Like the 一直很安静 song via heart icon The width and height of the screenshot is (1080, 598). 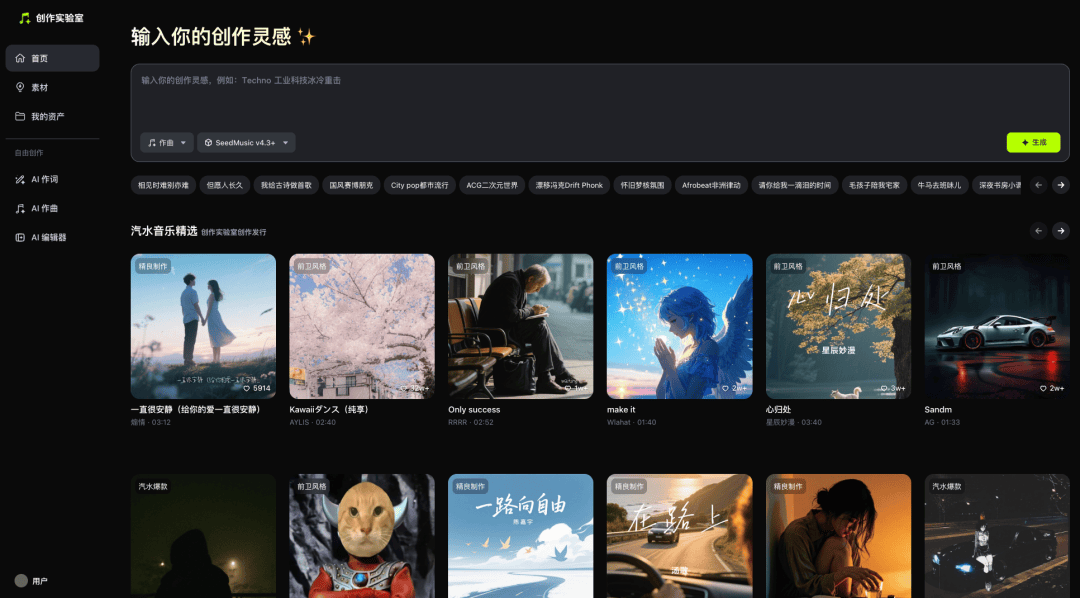(x=247, y=388)
